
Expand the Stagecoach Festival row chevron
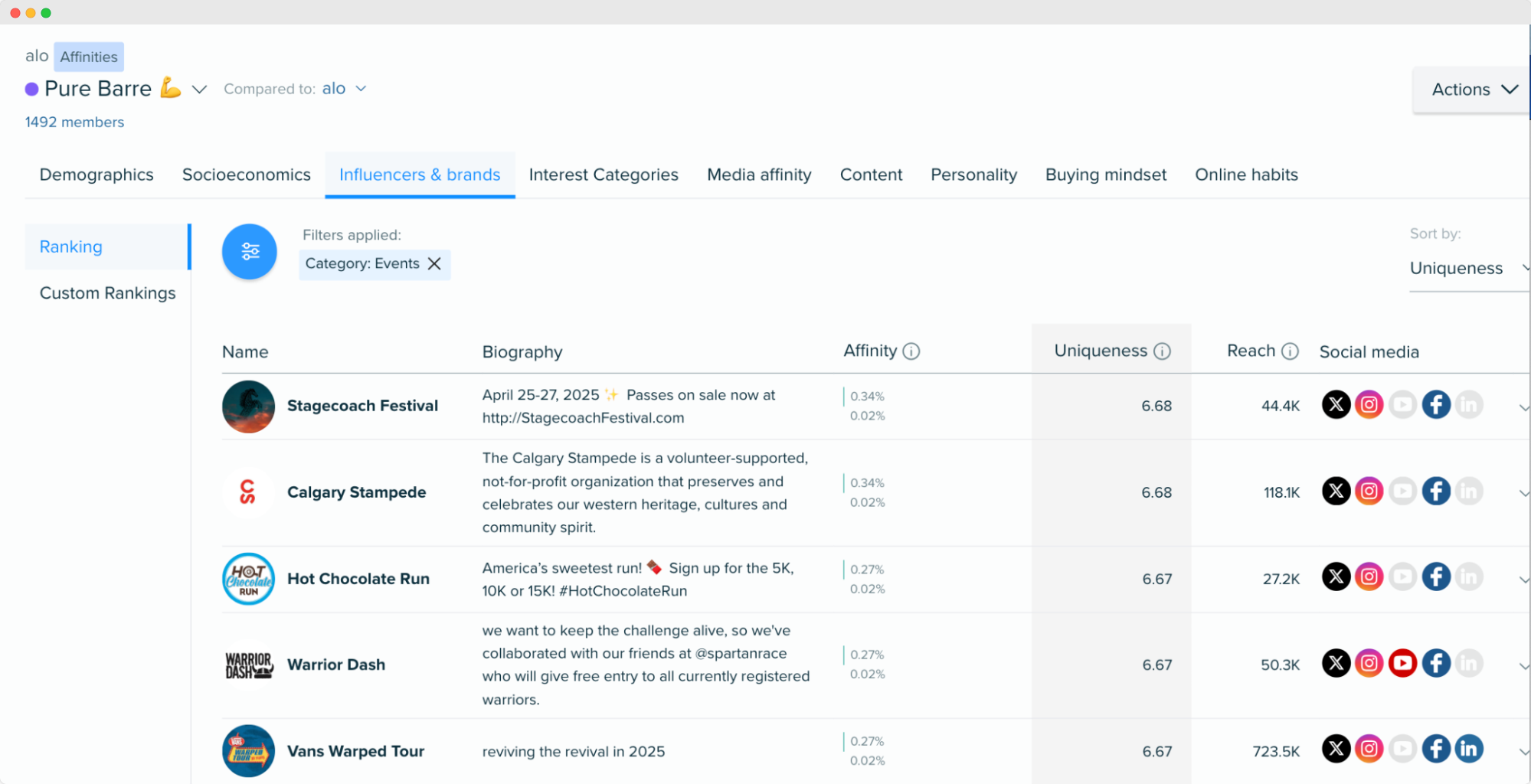[x=1523, y=407]
